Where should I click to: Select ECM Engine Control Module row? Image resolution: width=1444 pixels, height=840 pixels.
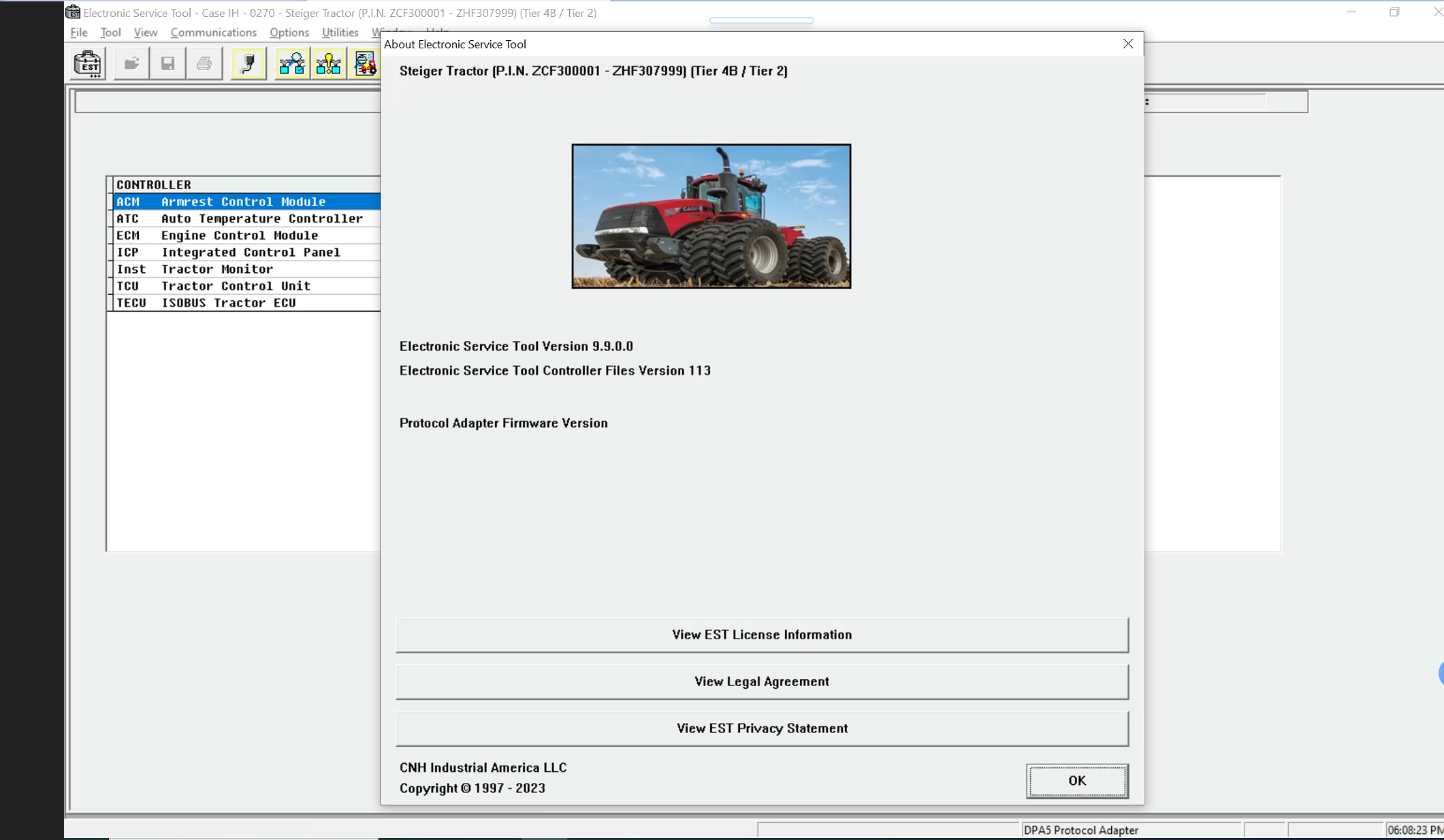pos(247,236)
